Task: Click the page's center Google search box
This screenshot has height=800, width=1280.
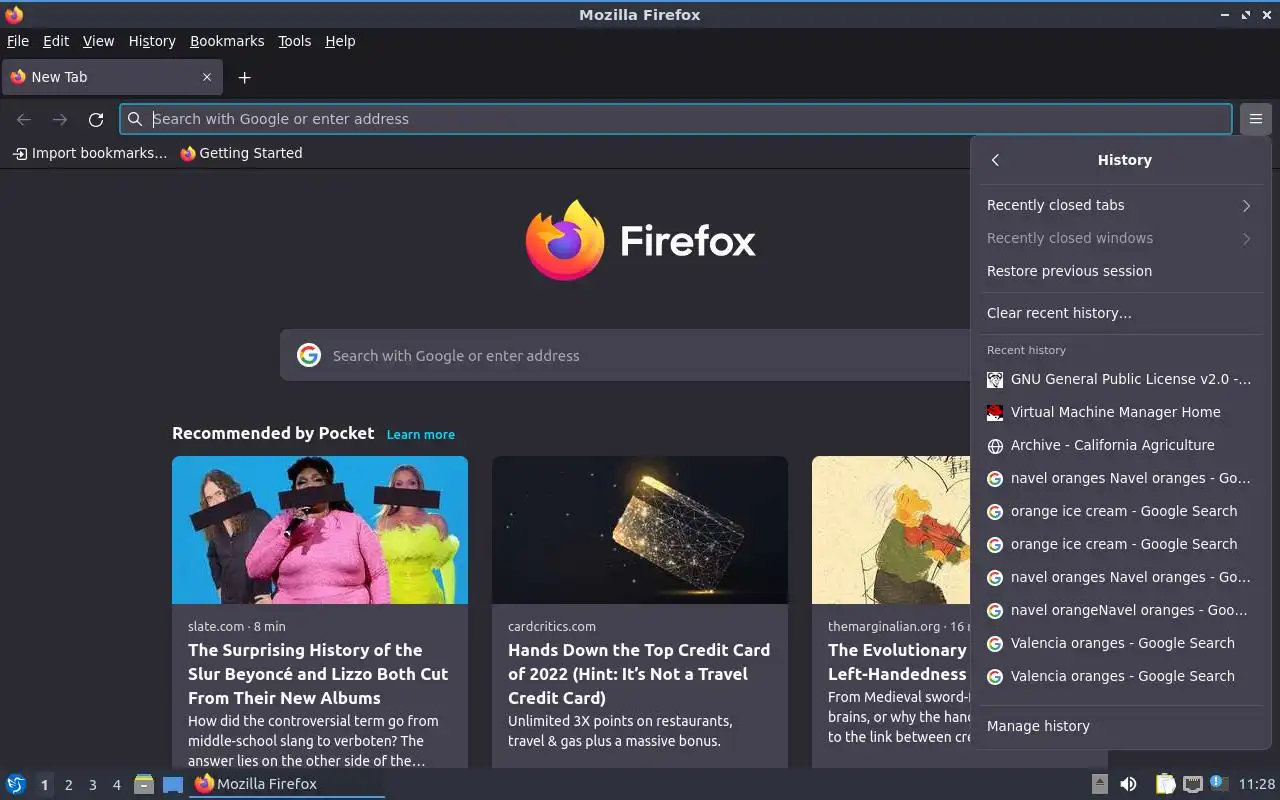Action: point(625,355)
